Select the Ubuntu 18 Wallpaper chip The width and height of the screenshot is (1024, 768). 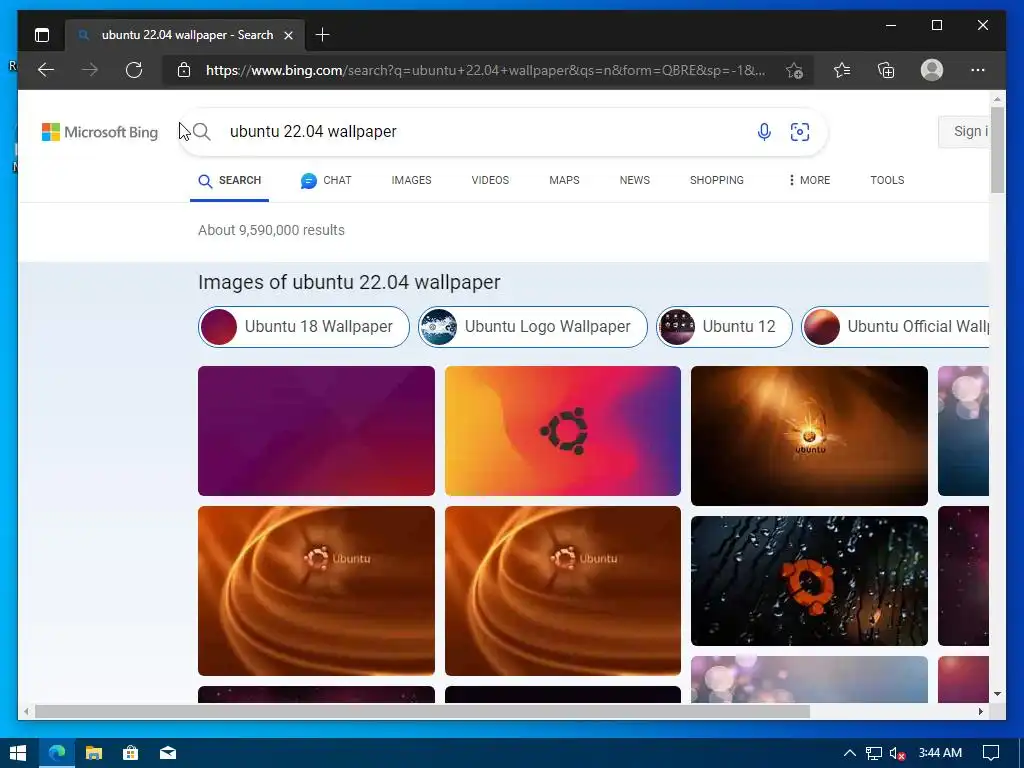click(x=304, y=327)
